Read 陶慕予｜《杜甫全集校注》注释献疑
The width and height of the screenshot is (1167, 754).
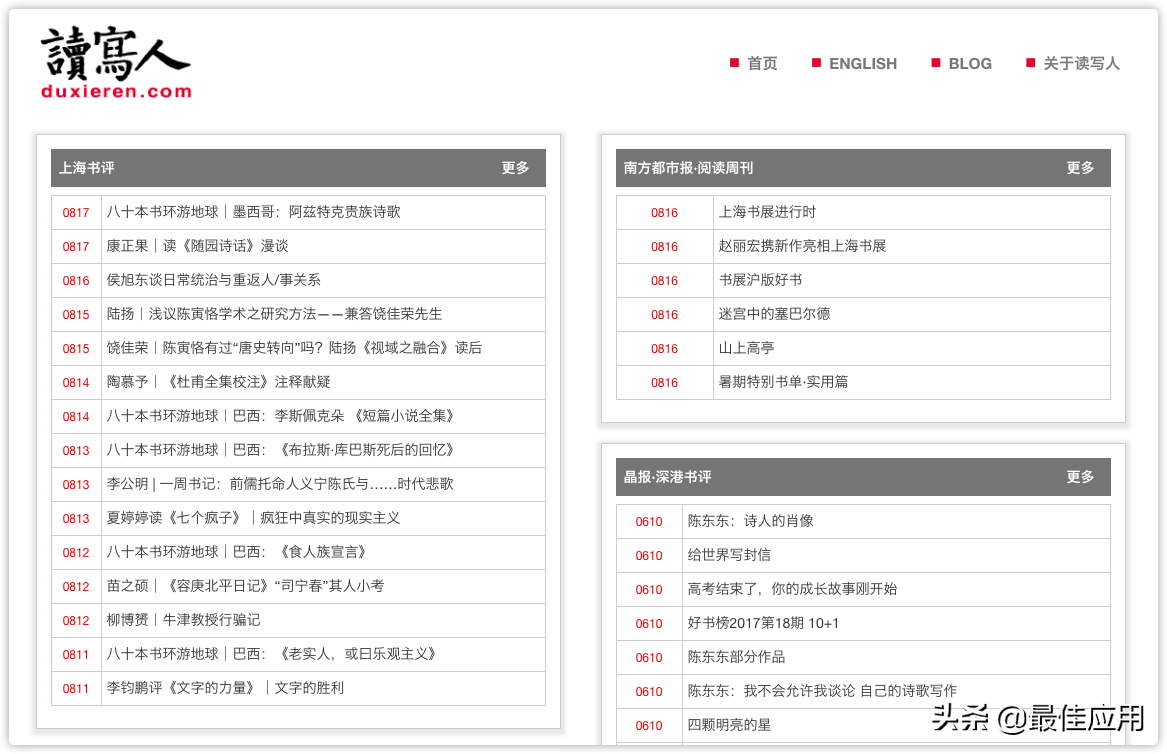[x=218, y=382]
